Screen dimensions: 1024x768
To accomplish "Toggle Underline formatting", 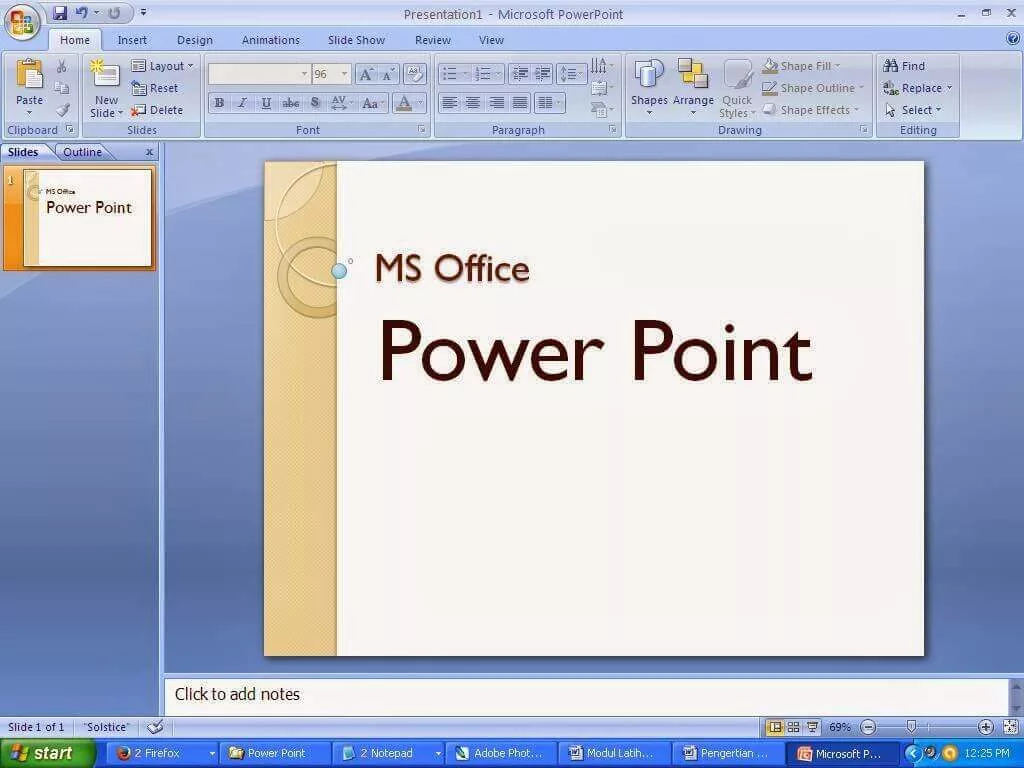I will [266, 103].
